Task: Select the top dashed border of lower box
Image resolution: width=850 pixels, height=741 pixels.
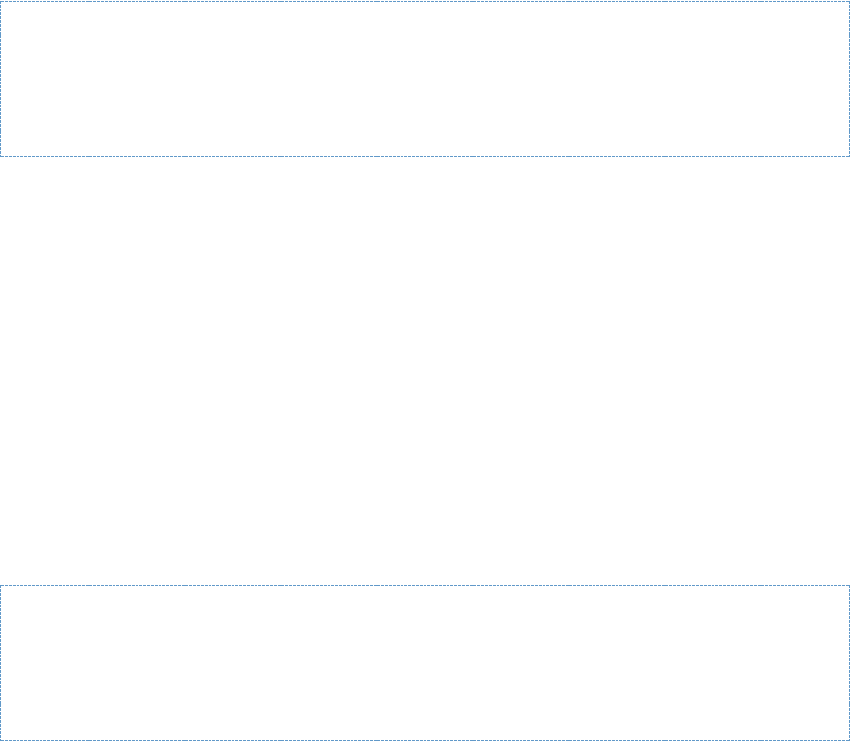Action: click(425, 586)
